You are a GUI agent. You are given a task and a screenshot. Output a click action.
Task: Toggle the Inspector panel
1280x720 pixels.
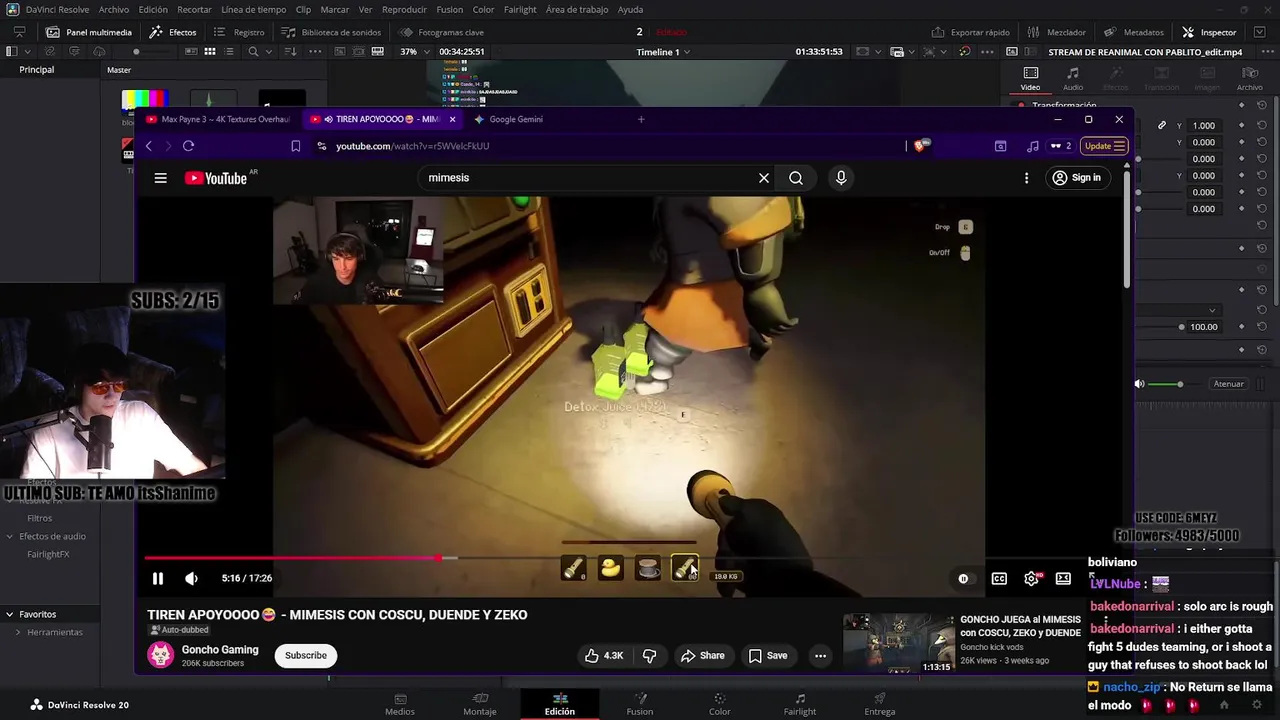click(1209, 32)
